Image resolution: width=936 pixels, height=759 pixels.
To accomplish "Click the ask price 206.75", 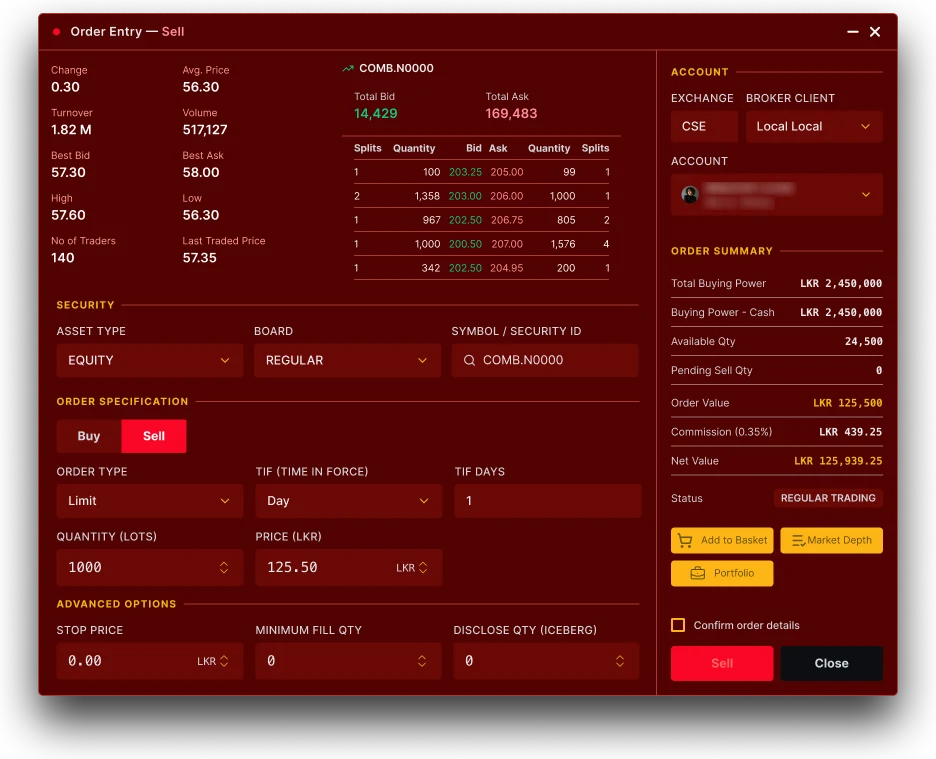I will click(507, 220).
